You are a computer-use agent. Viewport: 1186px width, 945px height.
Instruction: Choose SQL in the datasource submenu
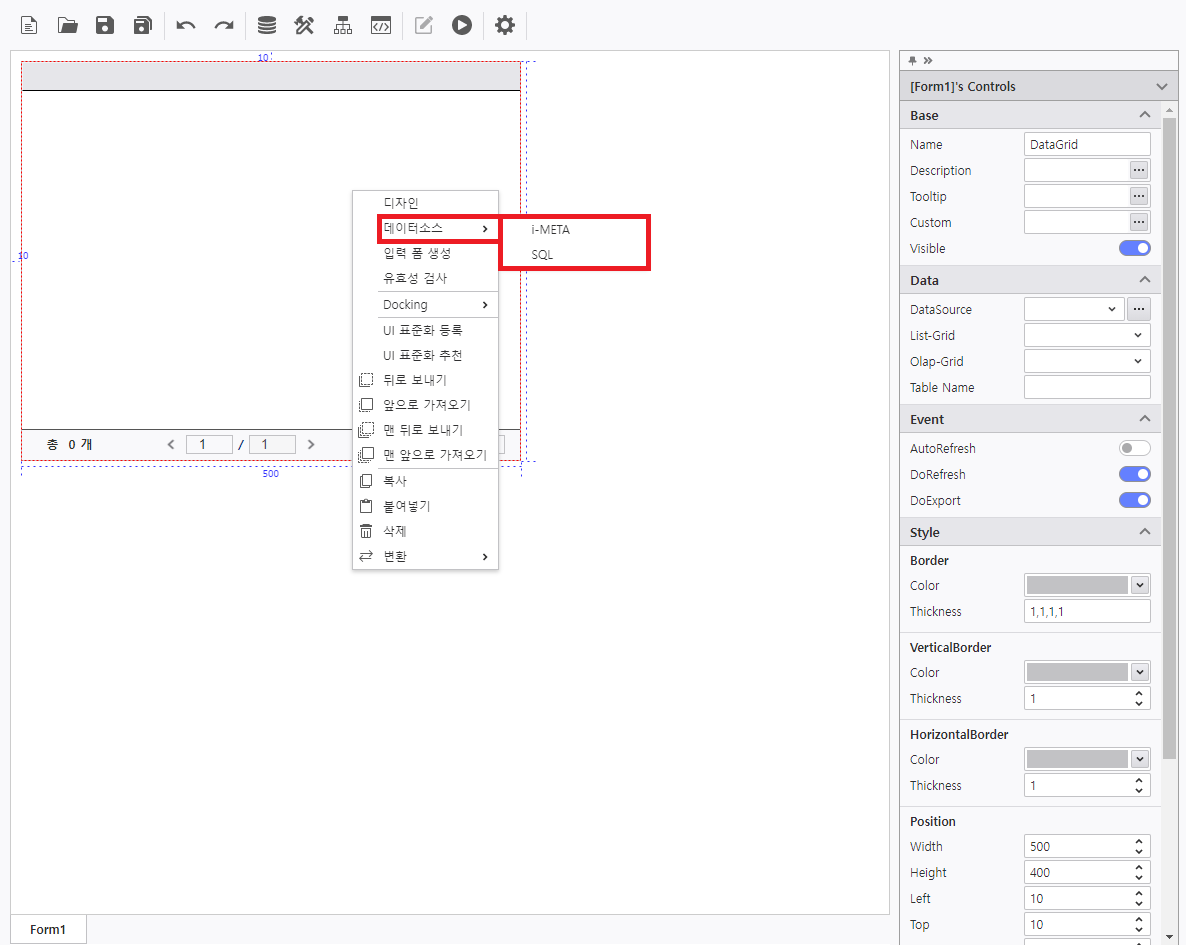tap(542, 254)
